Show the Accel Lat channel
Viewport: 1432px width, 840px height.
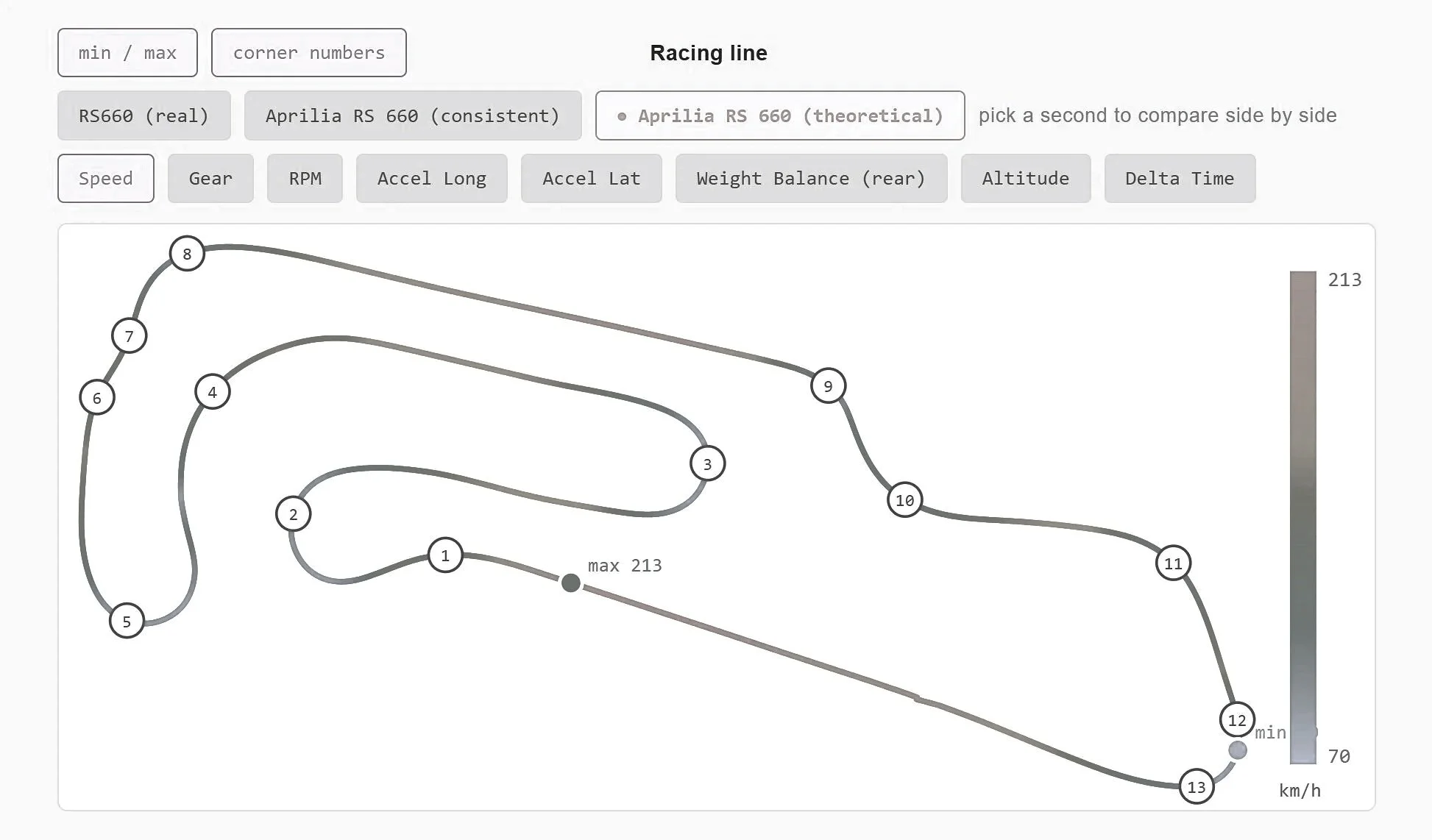[x=592, y=178]
